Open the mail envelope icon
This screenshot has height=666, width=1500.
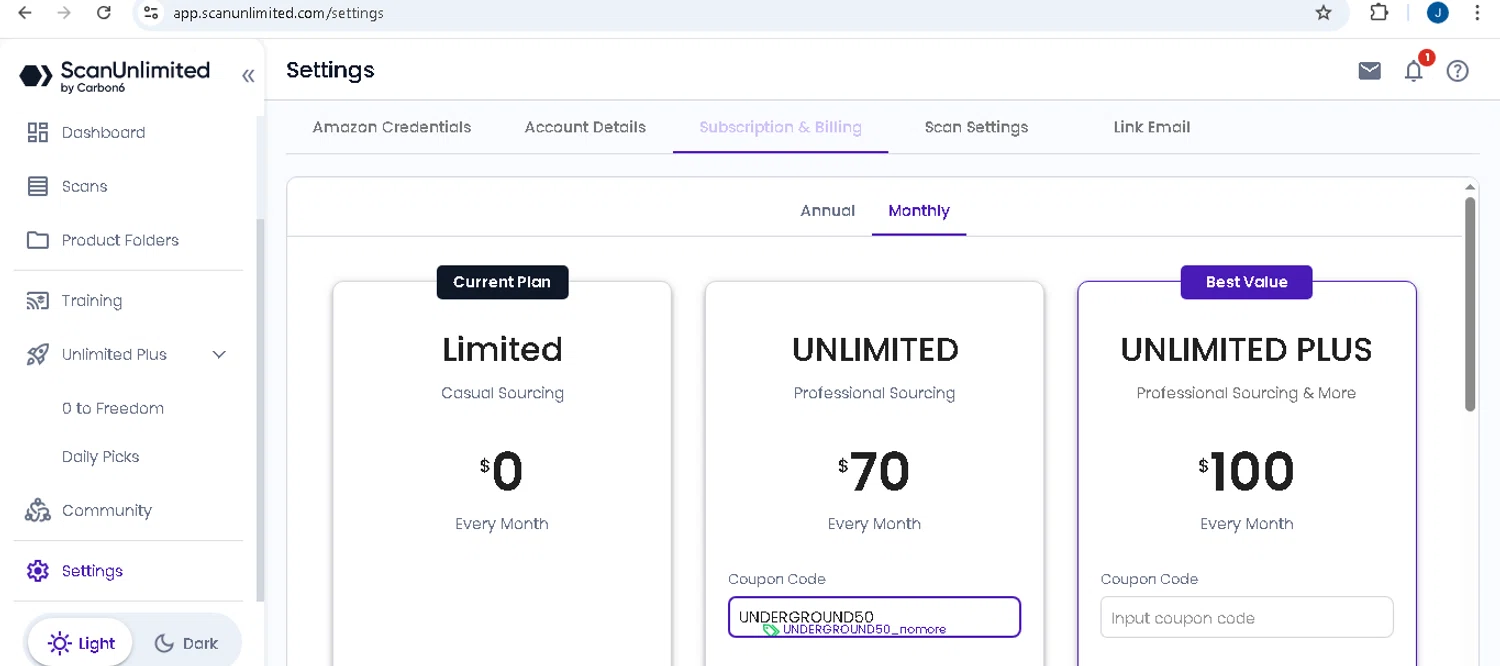pos(1369,70)
